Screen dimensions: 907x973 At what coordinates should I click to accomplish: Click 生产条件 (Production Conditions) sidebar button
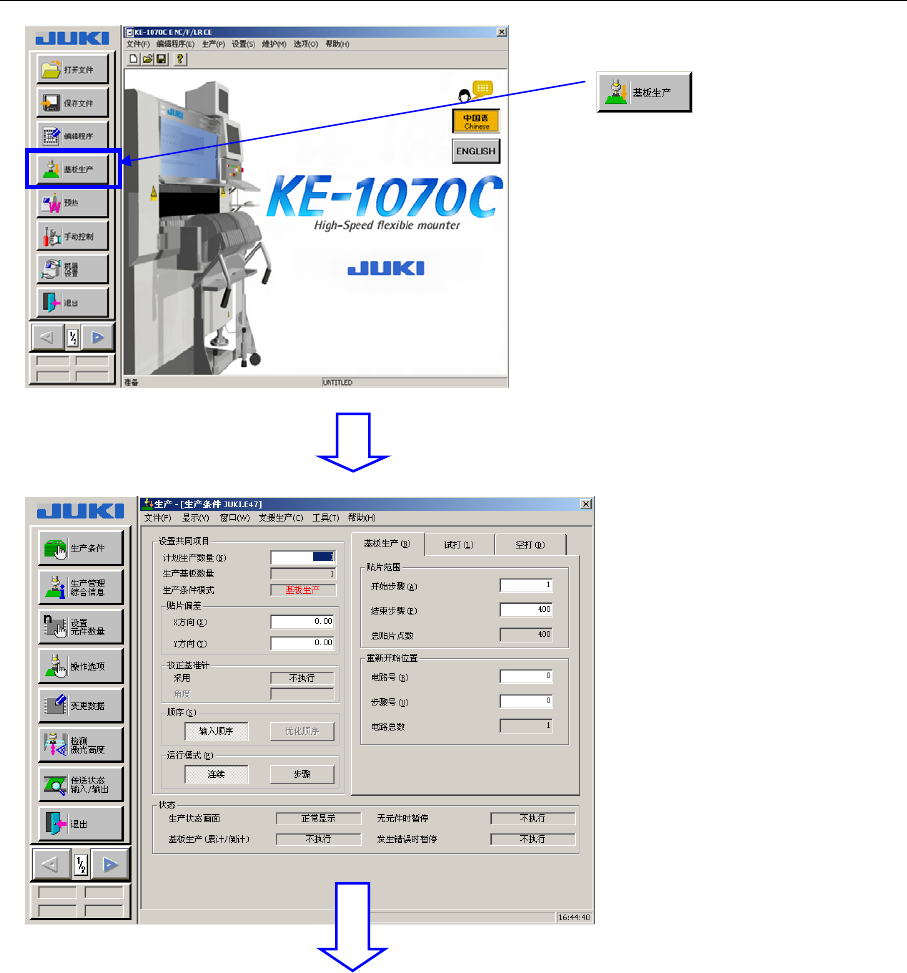(81, 548)
